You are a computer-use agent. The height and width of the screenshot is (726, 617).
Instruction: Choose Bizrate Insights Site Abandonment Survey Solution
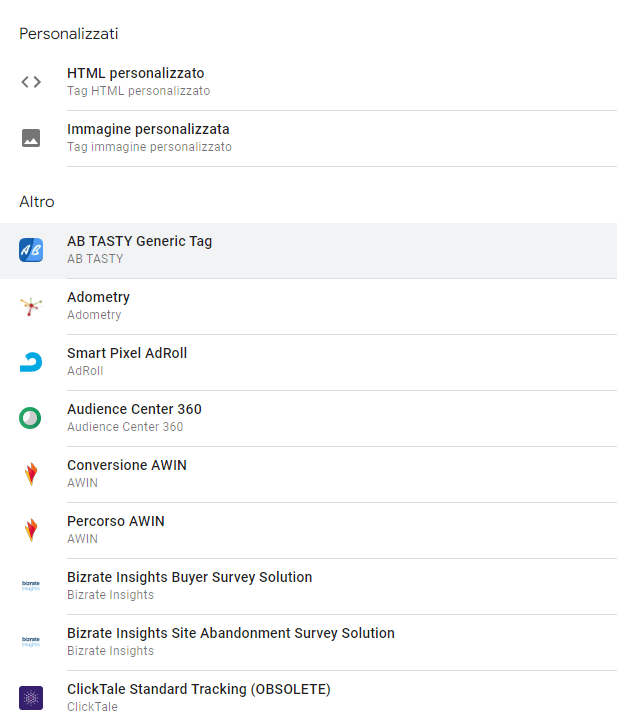[x=308, y=643]
